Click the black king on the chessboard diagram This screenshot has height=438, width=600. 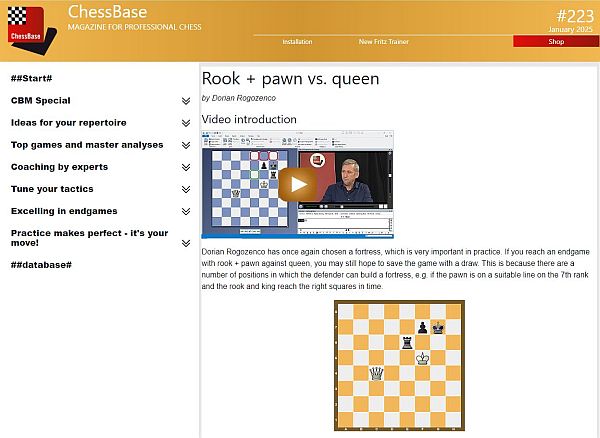point(437,326)
